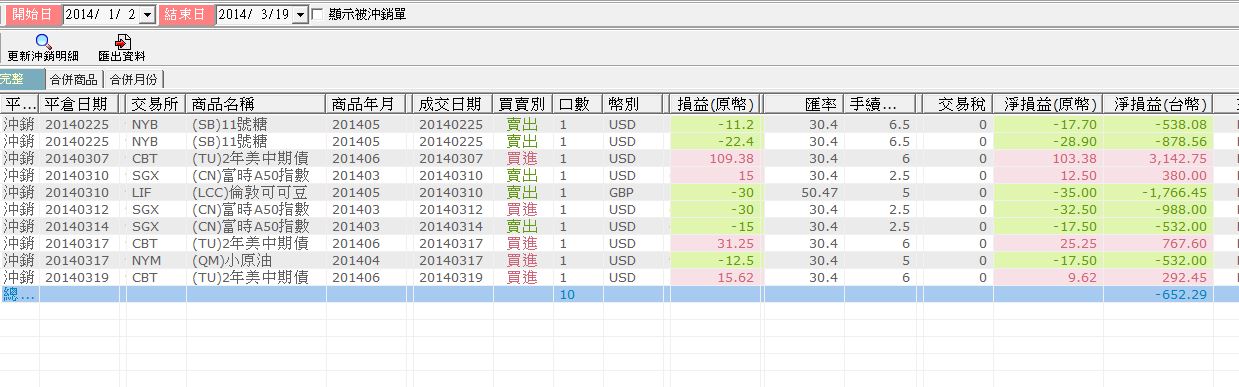Enable the 顯示被沖銷單 checkbox

click(318, 15)
